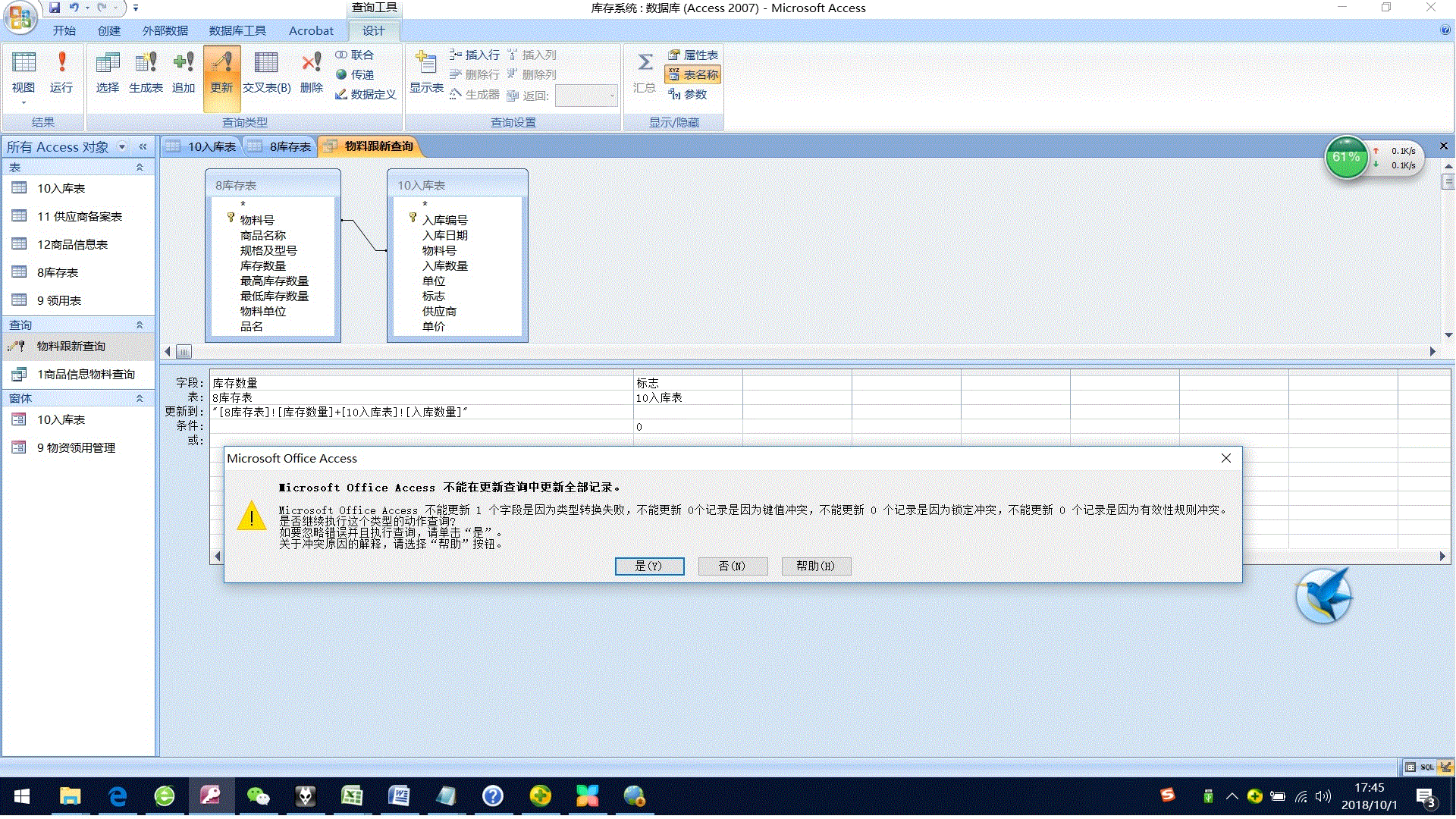Screen dimensions: 1456x819
Task: Open Customize Quick Access Toolbar dropdown
Action: [136, 8]
